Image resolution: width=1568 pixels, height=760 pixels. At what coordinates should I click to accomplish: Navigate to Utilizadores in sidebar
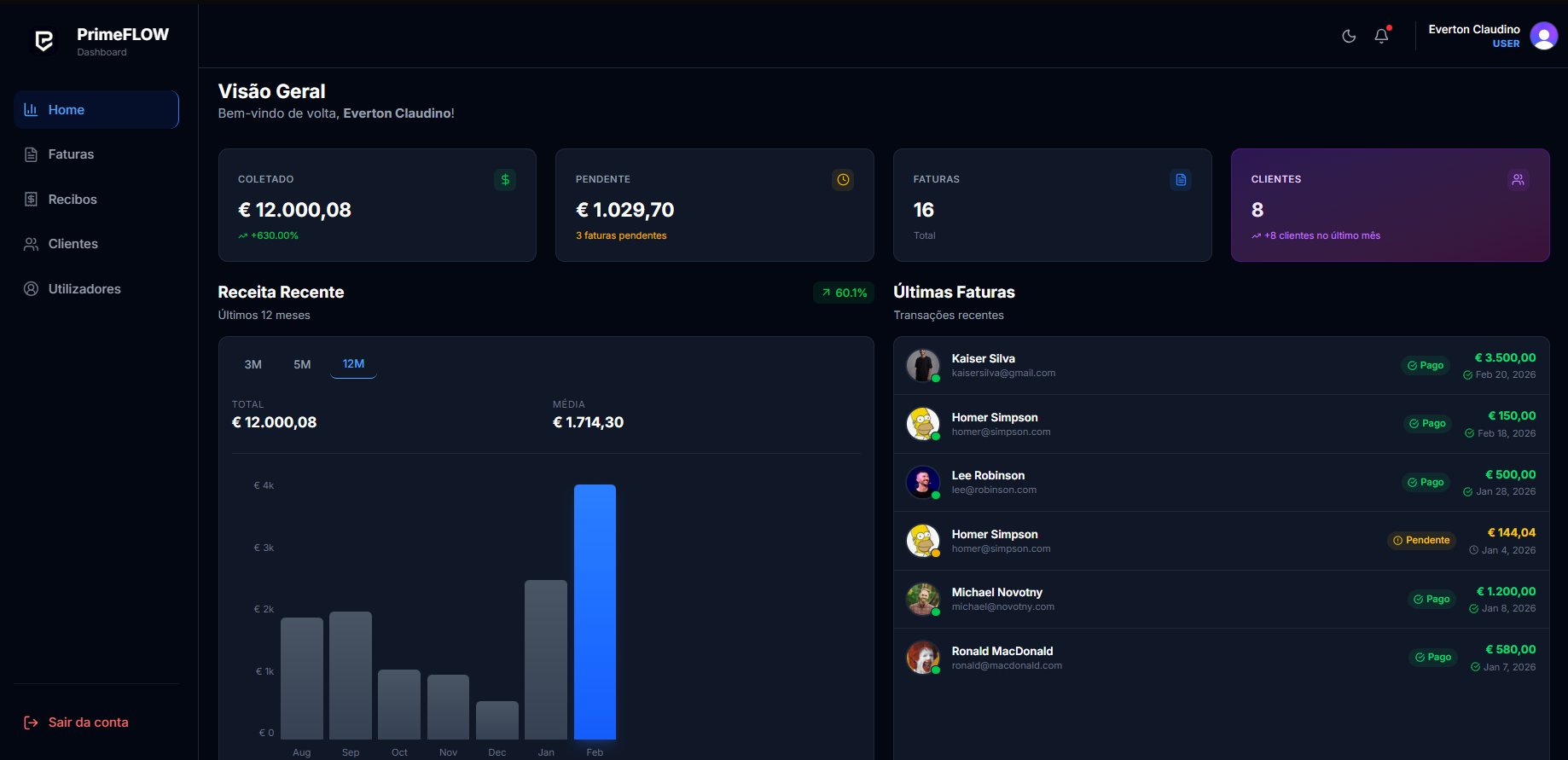tap(84, 289)
